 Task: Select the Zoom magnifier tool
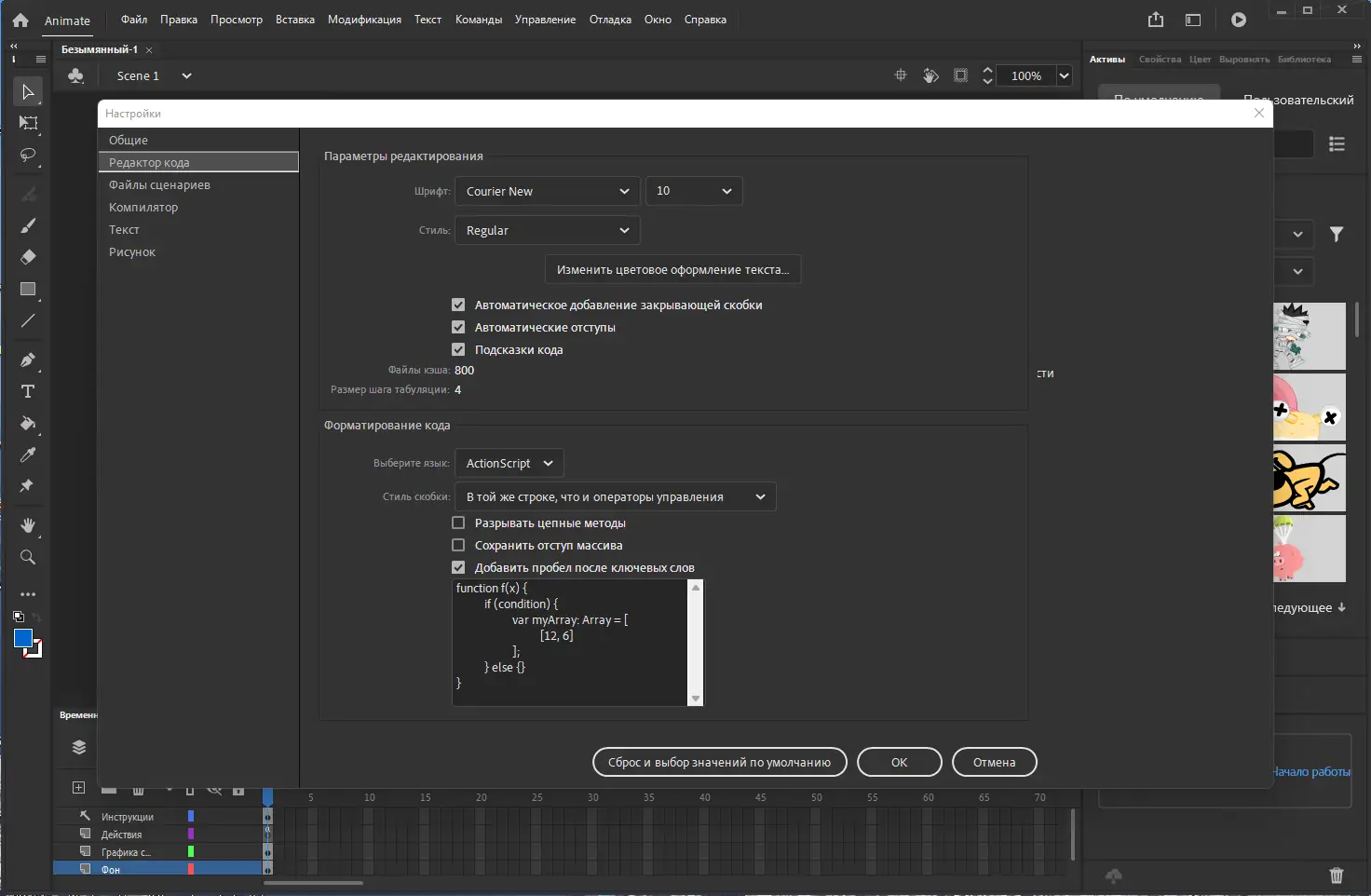coord(28,557)
